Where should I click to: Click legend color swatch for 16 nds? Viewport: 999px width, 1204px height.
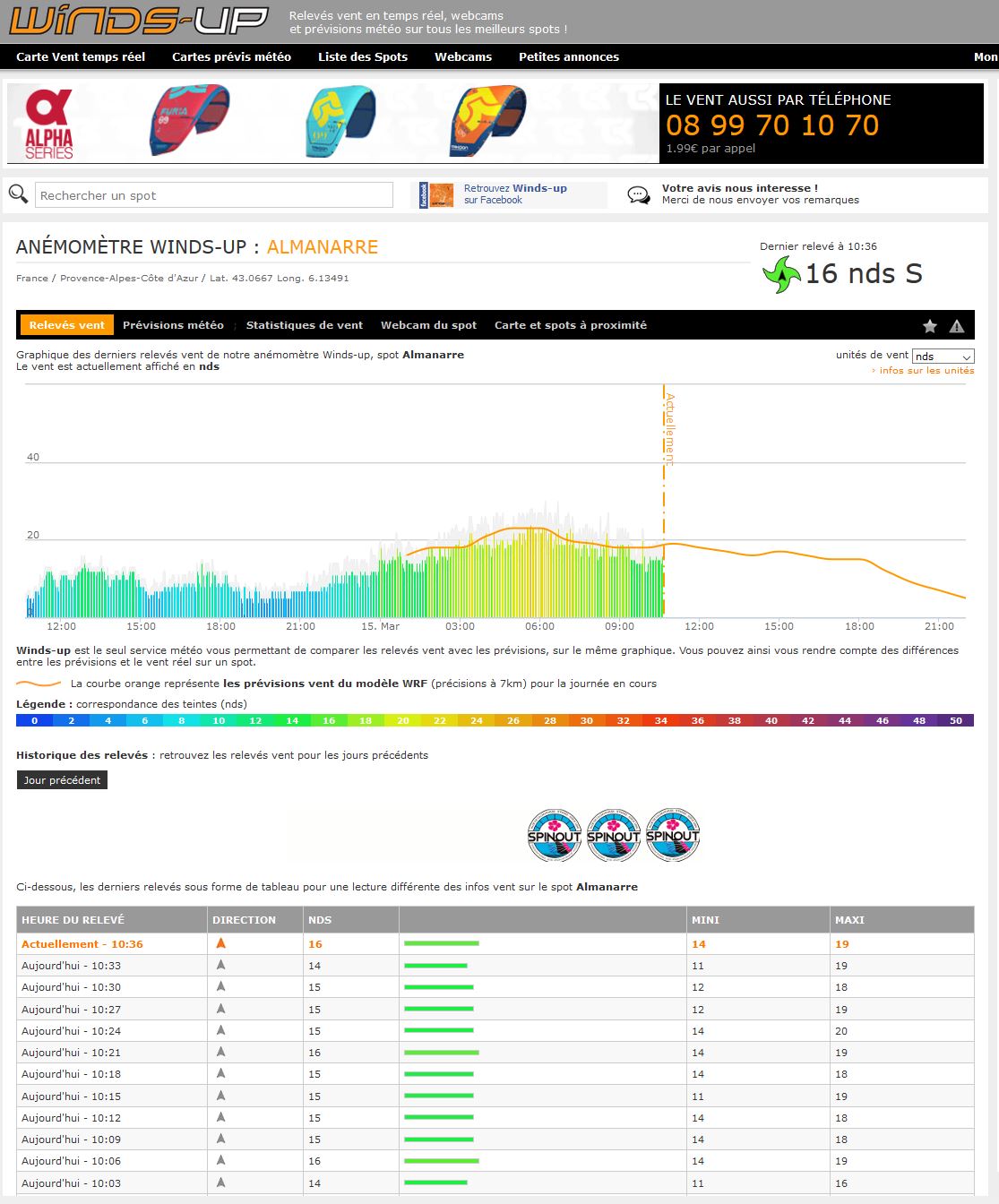[x=329, y=720]
